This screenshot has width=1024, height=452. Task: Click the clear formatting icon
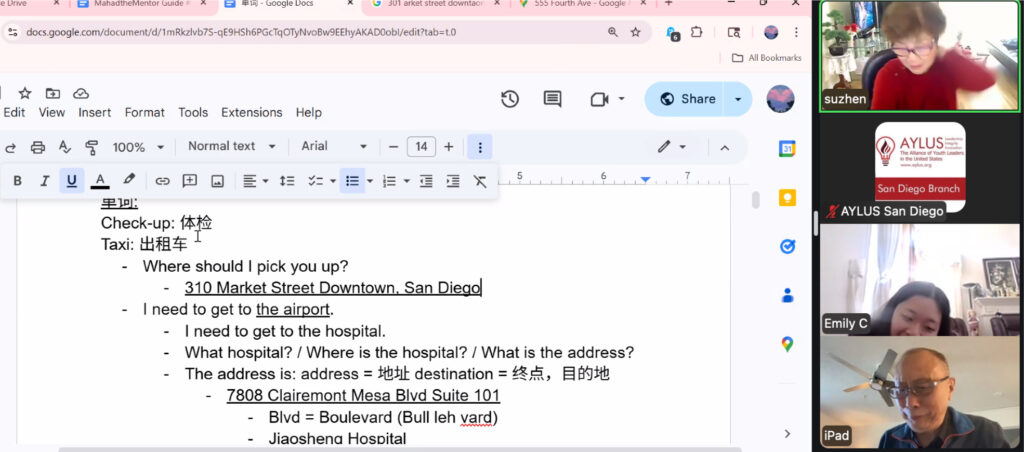pyautogui.click(x=480, y=181)
